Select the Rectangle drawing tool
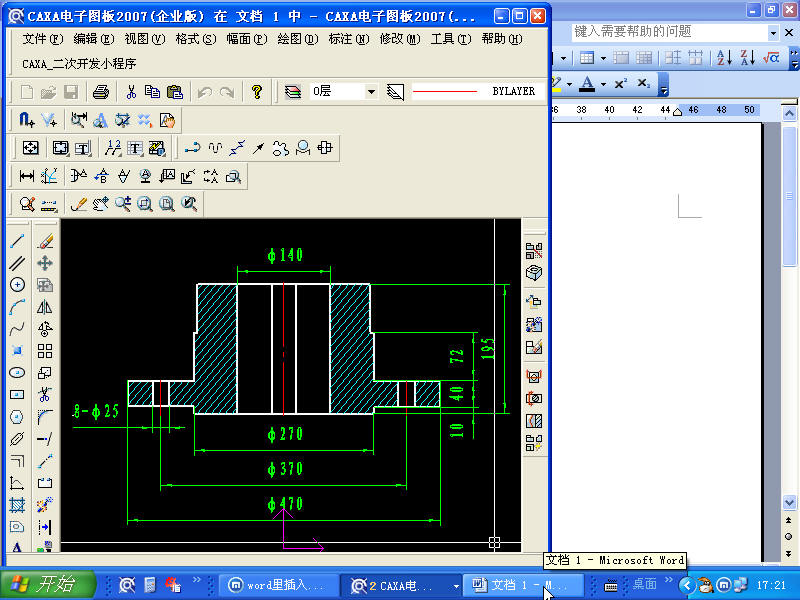Screen dimensions: 800x600 pos(17,395)
